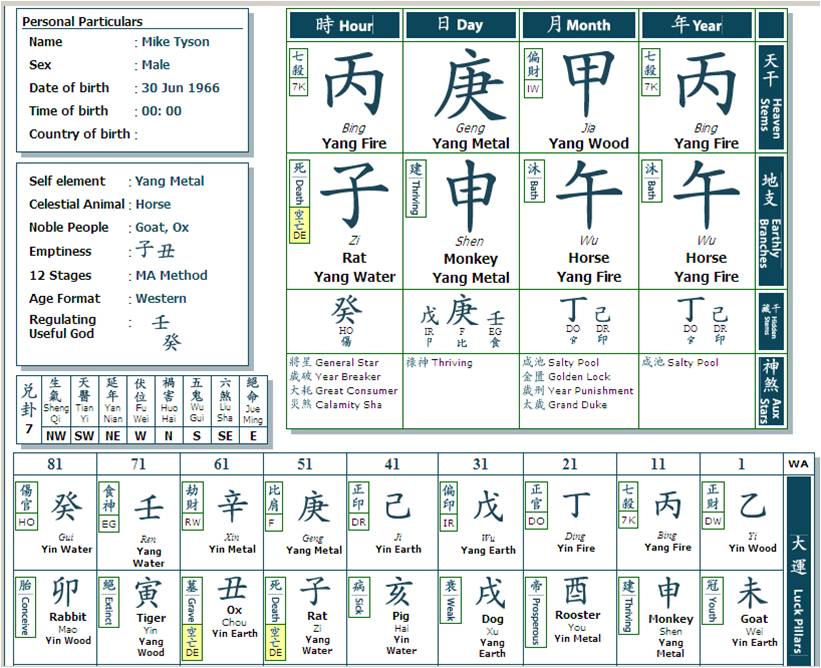The height and width of the screenshot is (668, 821).
Task: Click the Great Consumer aux star entry
Action: click(x=343, y=391)
